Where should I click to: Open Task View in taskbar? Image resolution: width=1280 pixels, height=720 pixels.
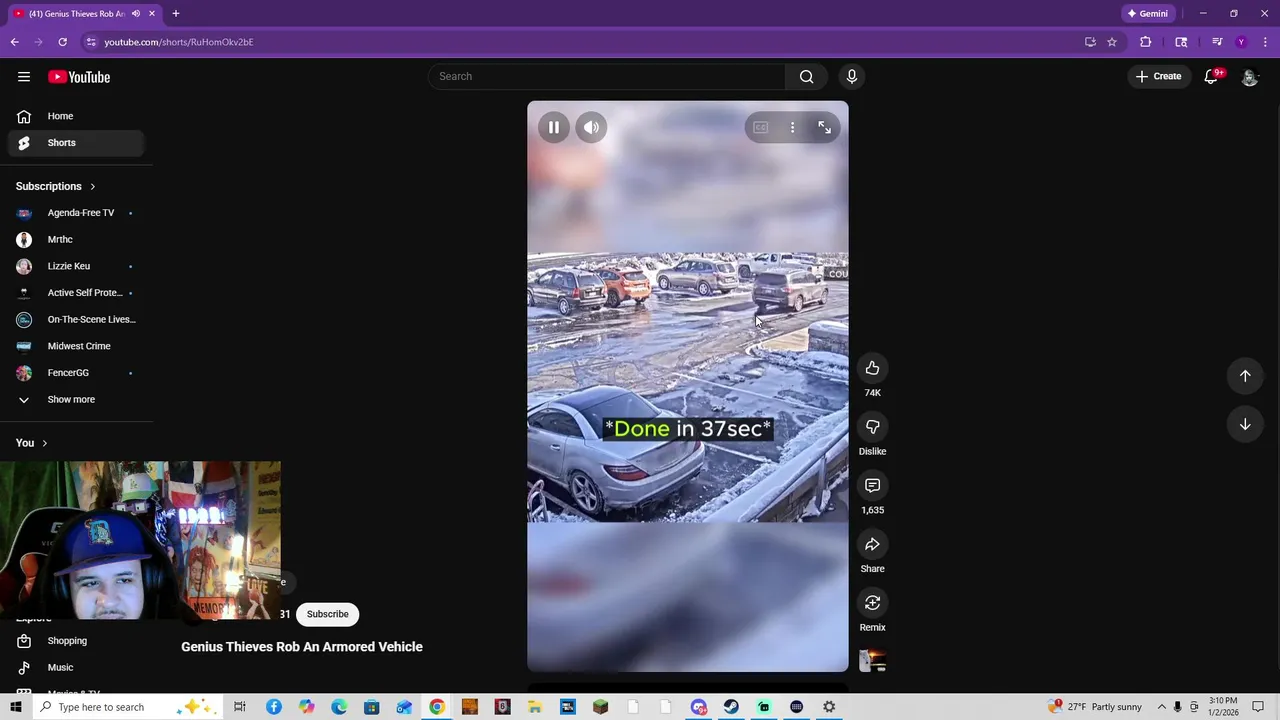click(240, 707)
